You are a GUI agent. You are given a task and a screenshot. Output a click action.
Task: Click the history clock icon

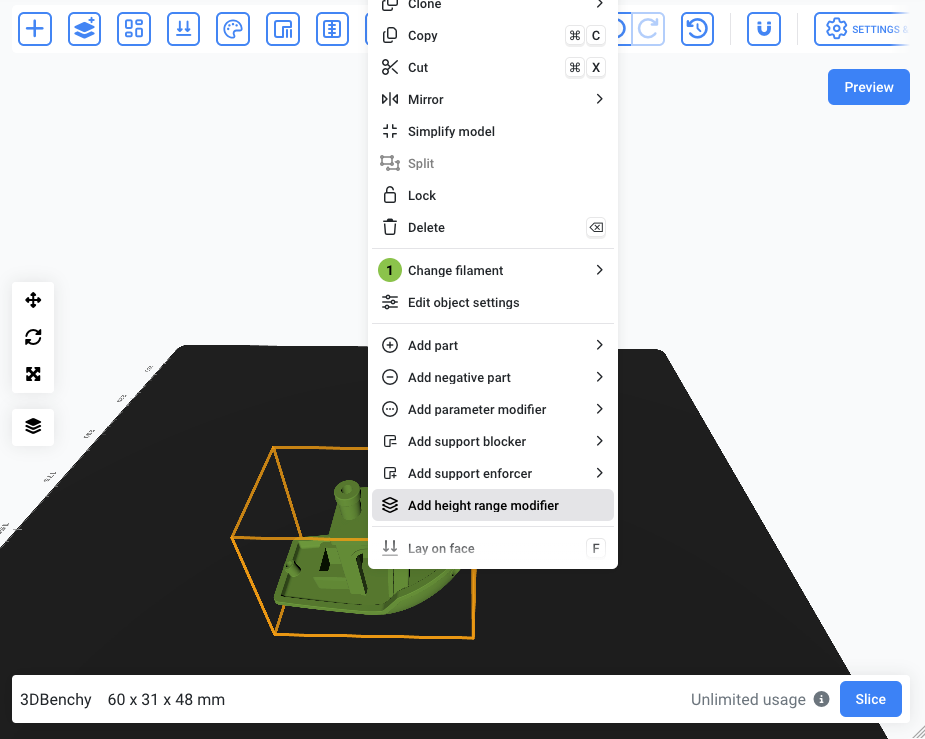[697, 29]
